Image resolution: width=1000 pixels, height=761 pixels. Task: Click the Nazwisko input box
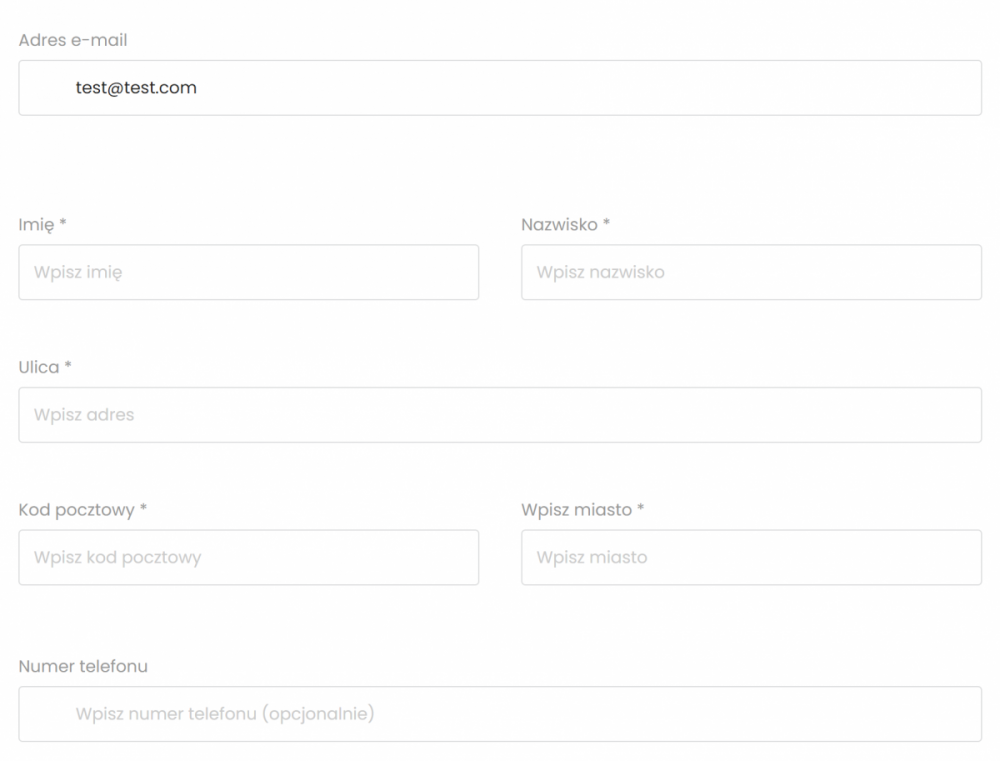click(x=751, y=272)
